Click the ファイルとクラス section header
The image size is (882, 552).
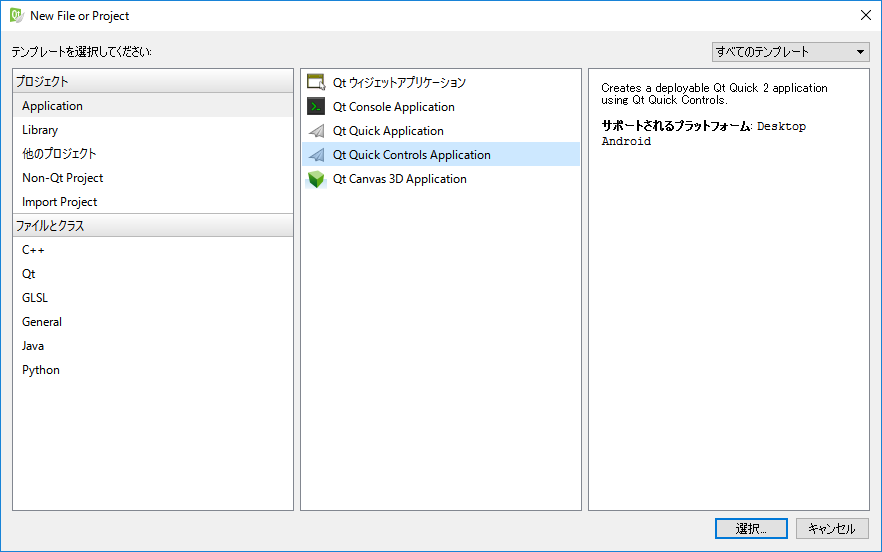pos(152,226)
